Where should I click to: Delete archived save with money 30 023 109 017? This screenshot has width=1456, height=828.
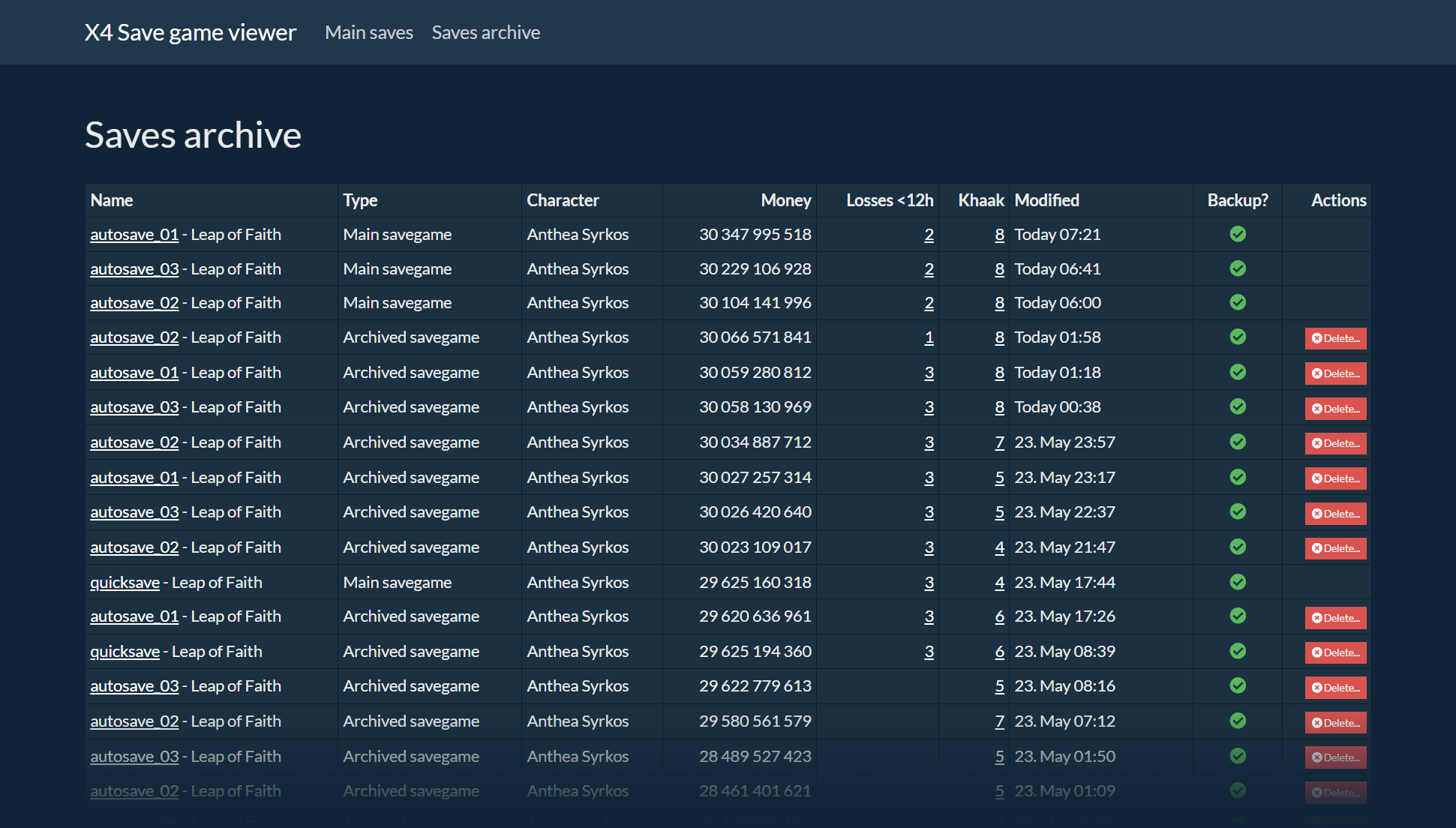click(1335, 548)
